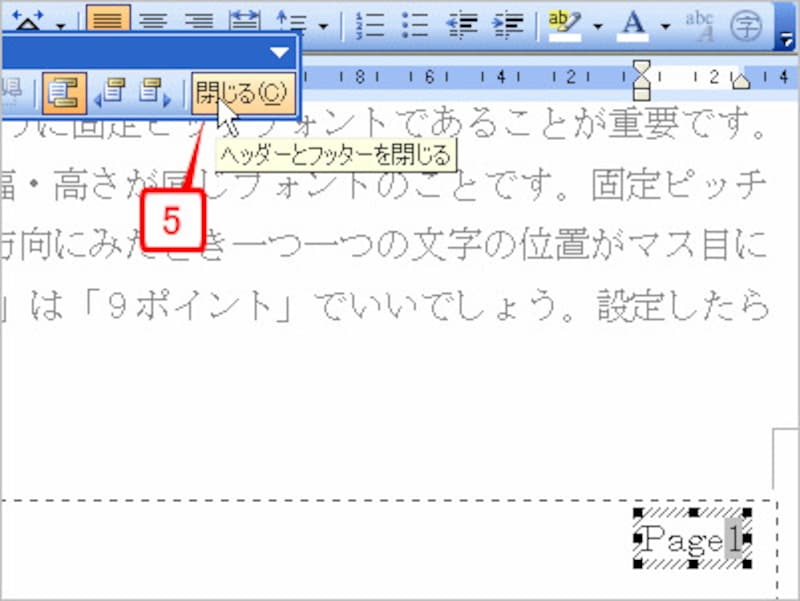Viewport: 800px width, 601px height.
Task: Increase the paragraph indent
Action: coord(508,22)
